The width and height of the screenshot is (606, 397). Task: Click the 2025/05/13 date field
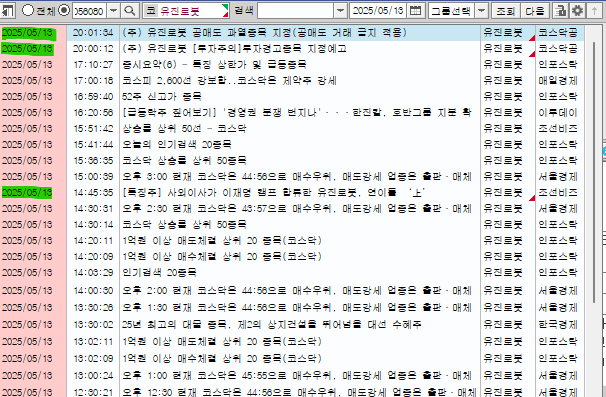378,11
